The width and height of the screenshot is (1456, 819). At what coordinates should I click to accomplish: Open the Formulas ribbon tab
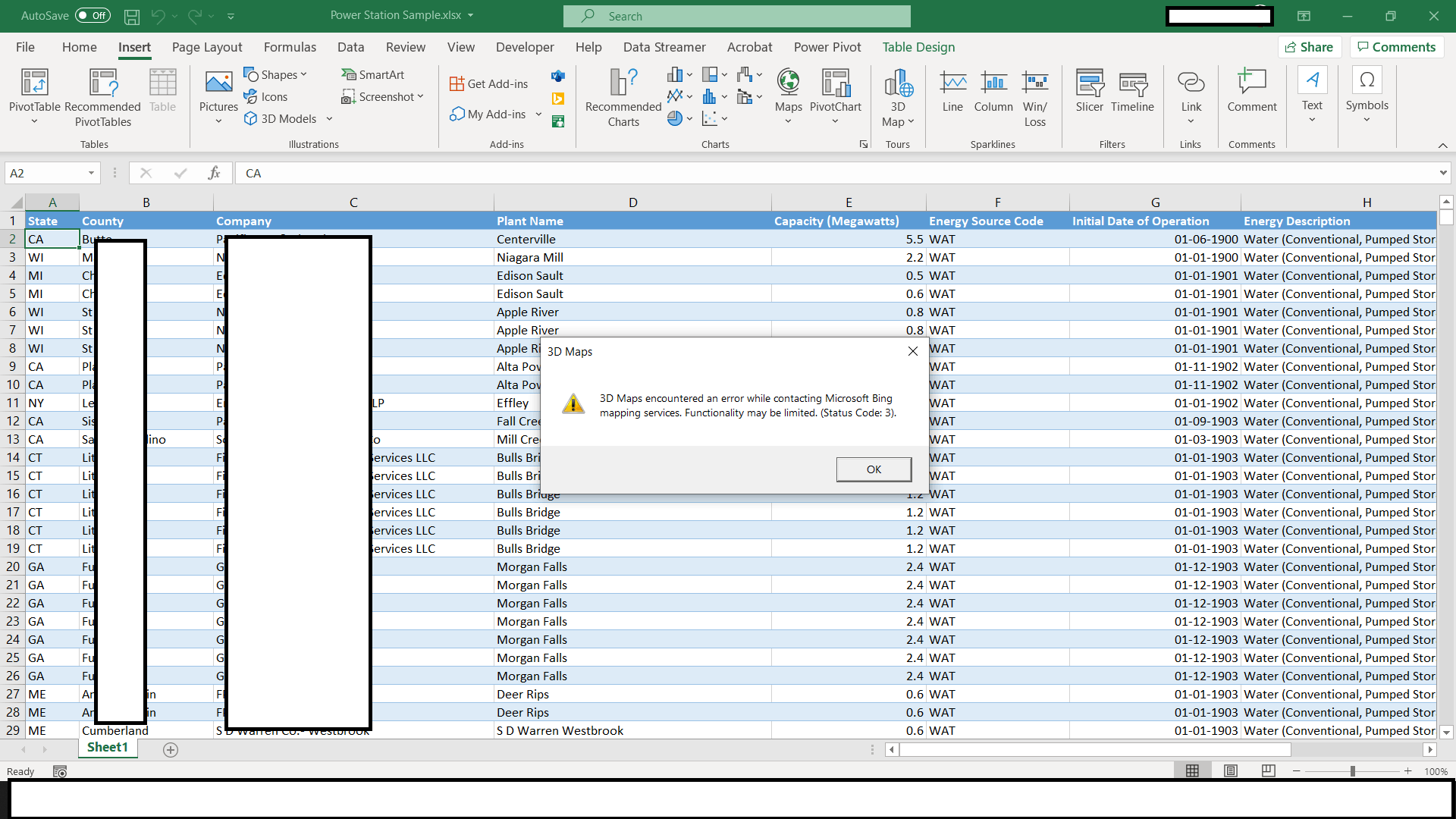point(290,47)
